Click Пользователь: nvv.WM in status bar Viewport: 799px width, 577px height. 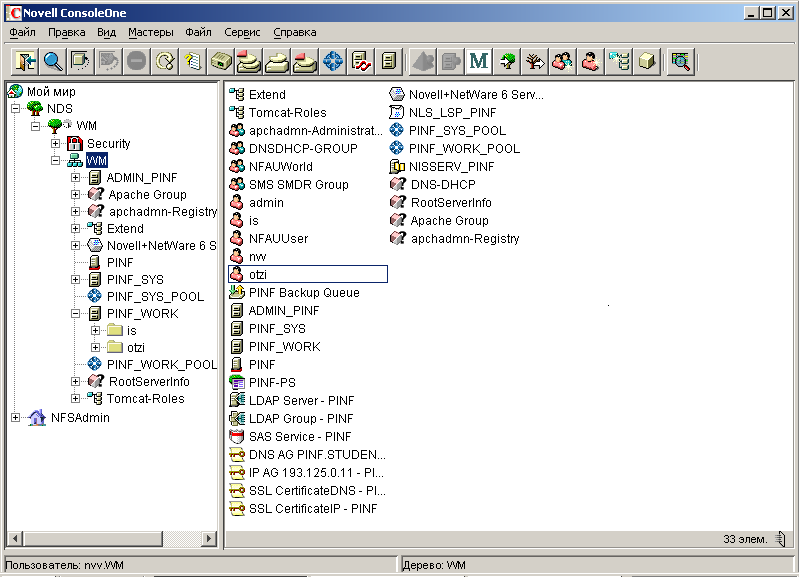click(65, 565)
